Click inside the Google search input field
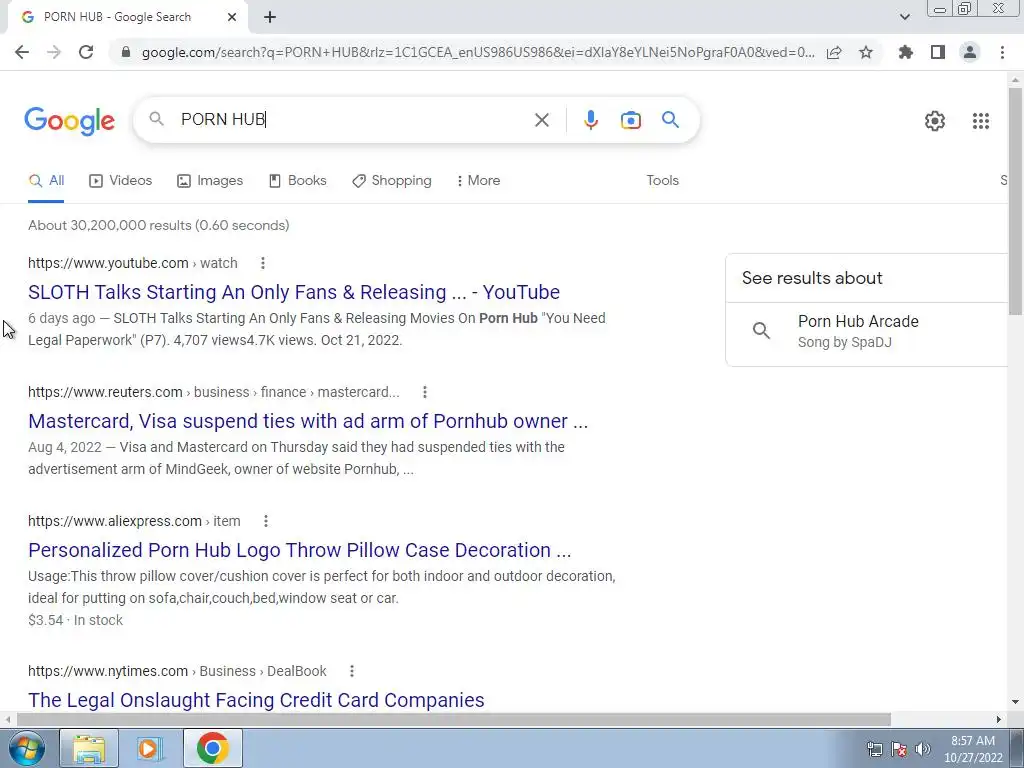Image resolution: width=1024 pixels, height=768 pixels. pyautogui.click(x=353, y=120)
